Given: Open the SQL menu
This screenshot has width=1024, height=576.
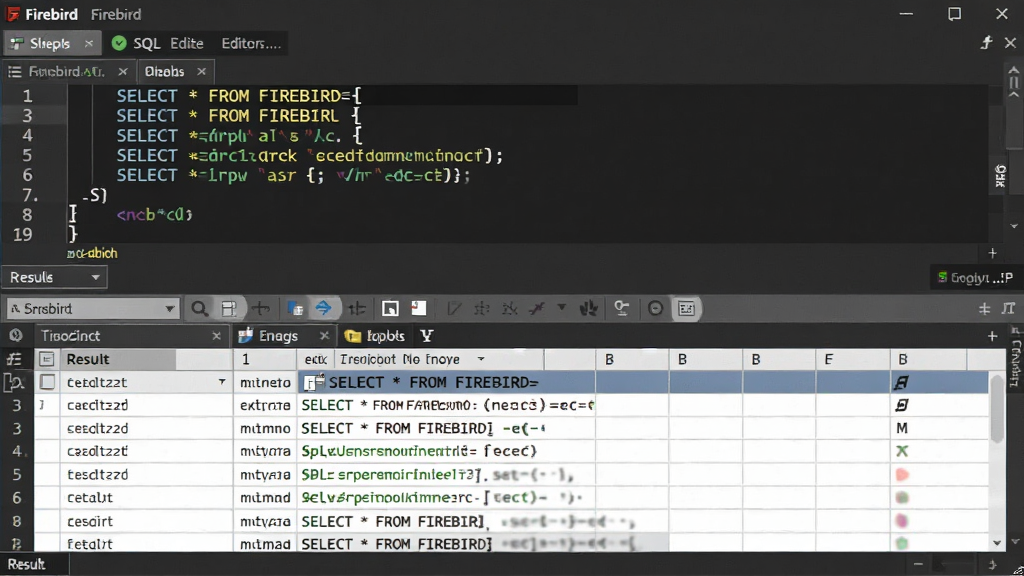Looking at the screenshot, I should pyautogui.click(x=147, y=43).
